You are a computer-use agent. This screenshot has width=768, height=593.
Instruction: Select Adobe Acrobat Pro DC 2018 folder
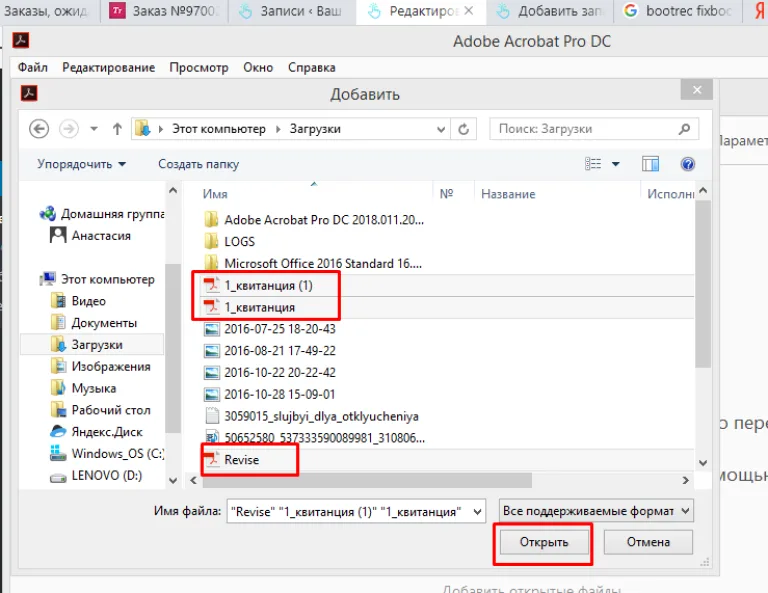314,219
